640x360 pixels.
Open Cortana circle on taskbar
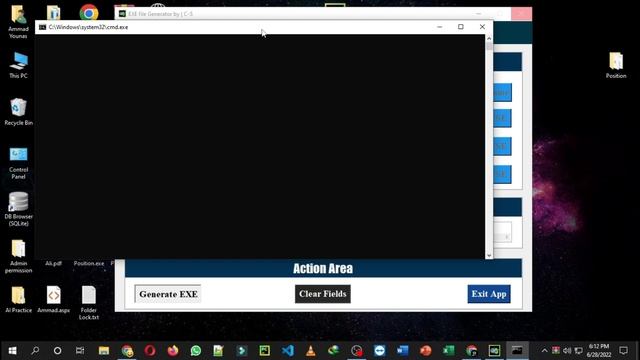pyautogui.click(x=58, y=351)
